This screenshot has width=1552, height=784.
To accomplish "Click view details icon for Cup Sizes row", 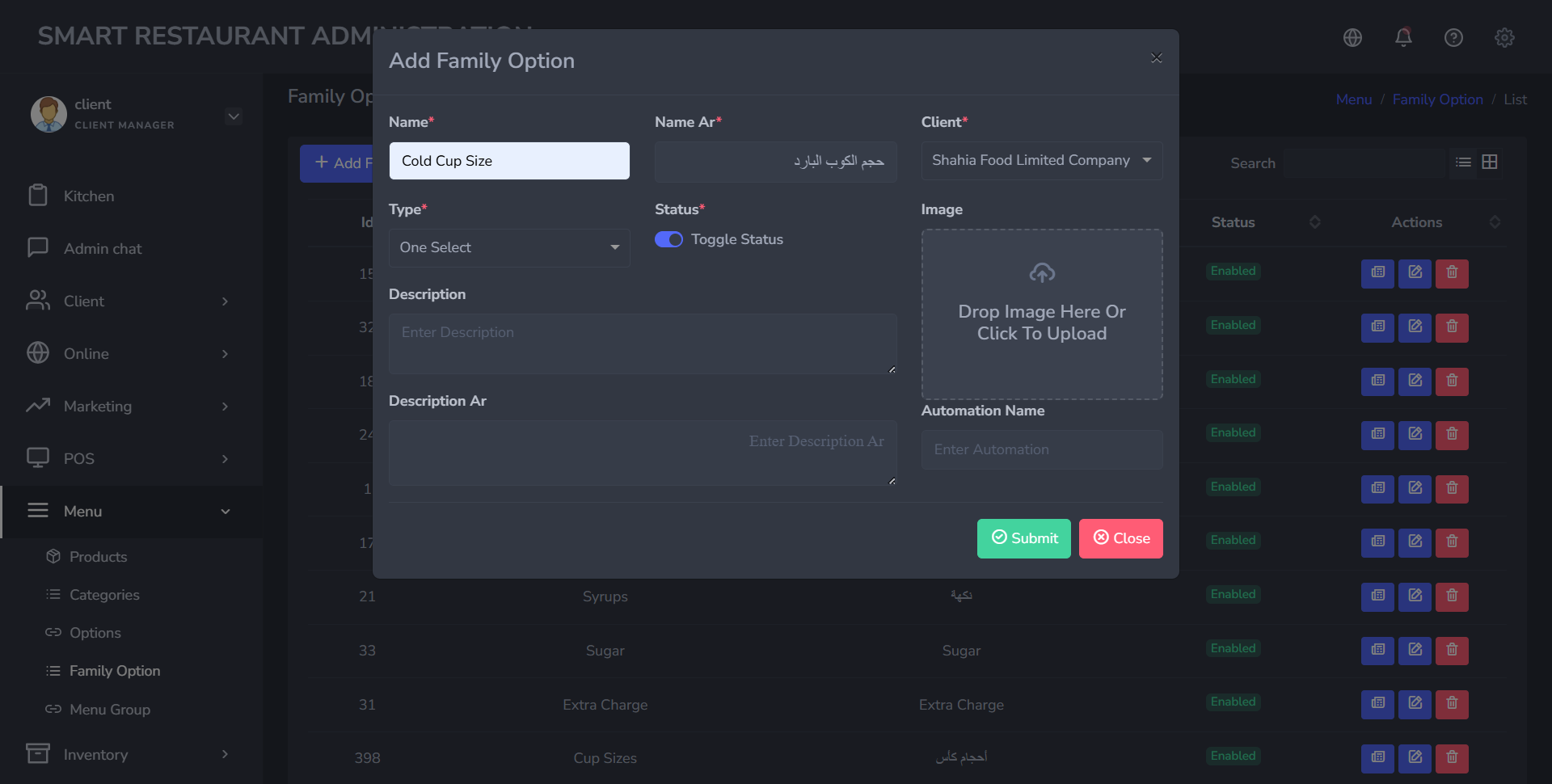I will (x=1377, y=758).
